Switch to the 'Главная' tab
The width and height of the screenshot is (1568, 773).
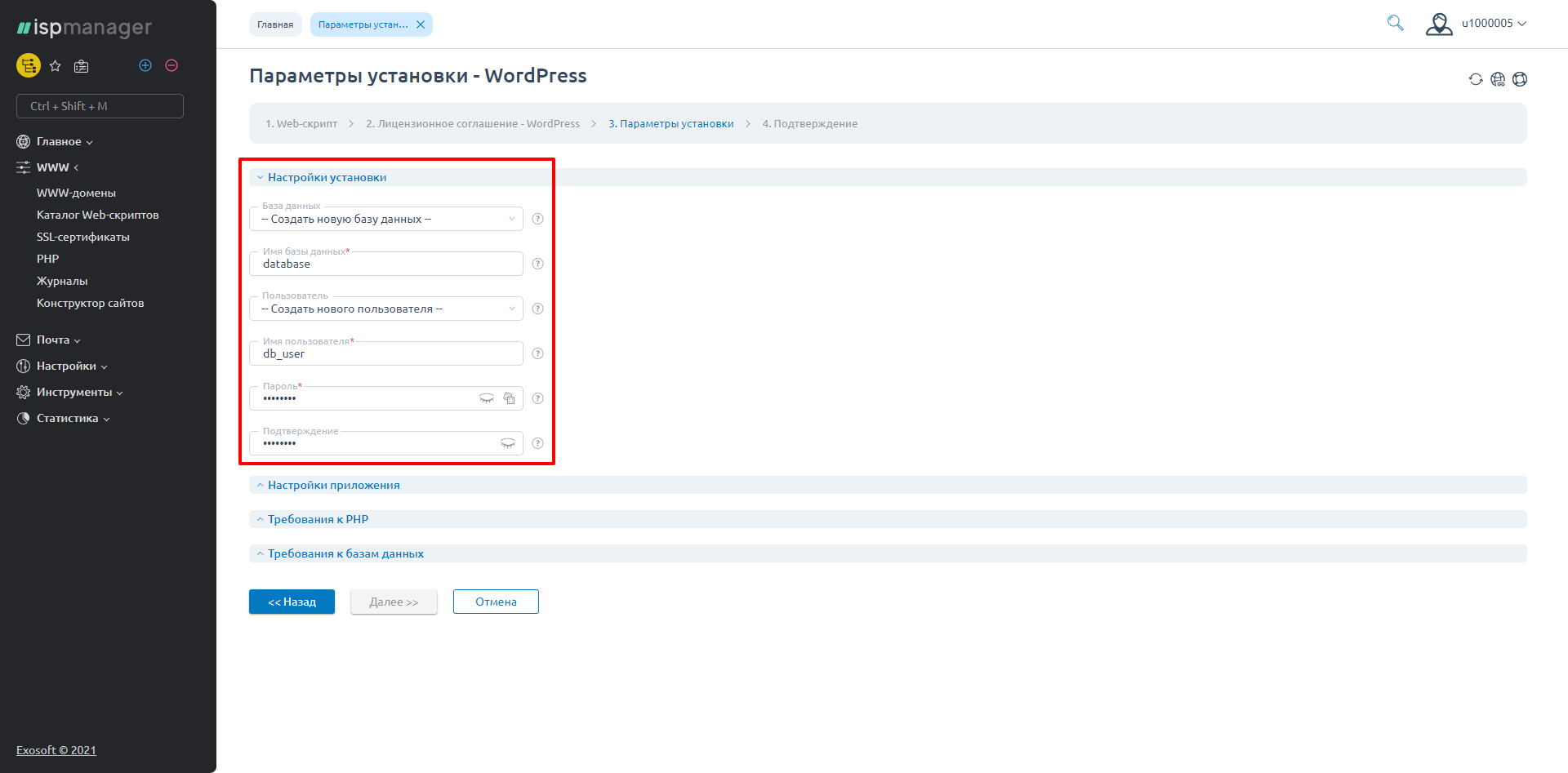[275, 24]
